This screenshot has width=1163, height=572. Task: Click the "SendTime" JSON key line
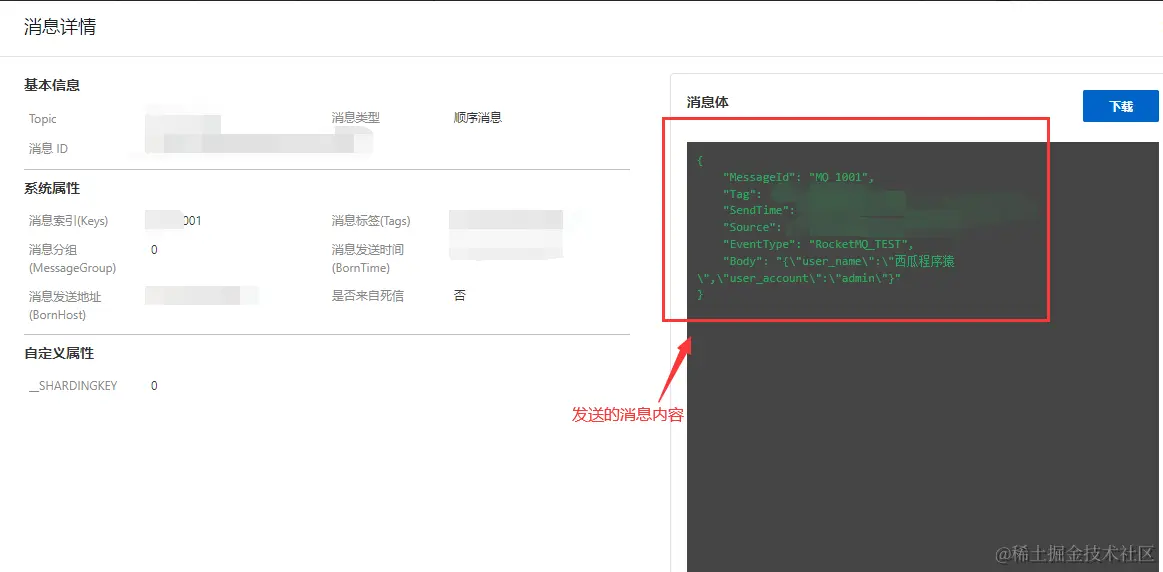pyautogui.click(x=759, y=210)
